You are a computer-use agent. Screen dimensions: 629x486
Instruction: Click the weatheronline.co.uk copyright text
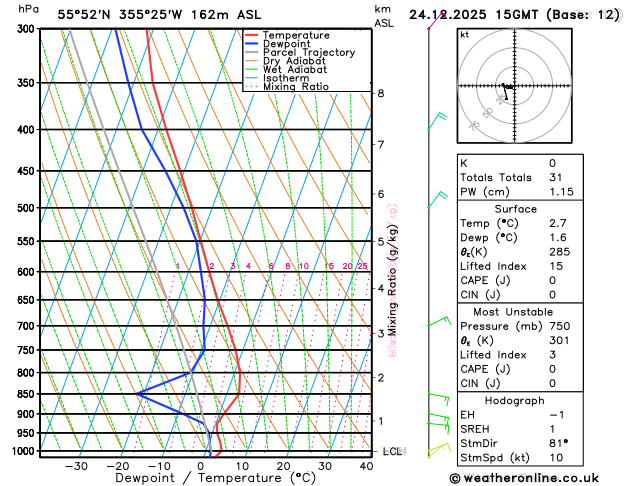[x=524, y=478]
